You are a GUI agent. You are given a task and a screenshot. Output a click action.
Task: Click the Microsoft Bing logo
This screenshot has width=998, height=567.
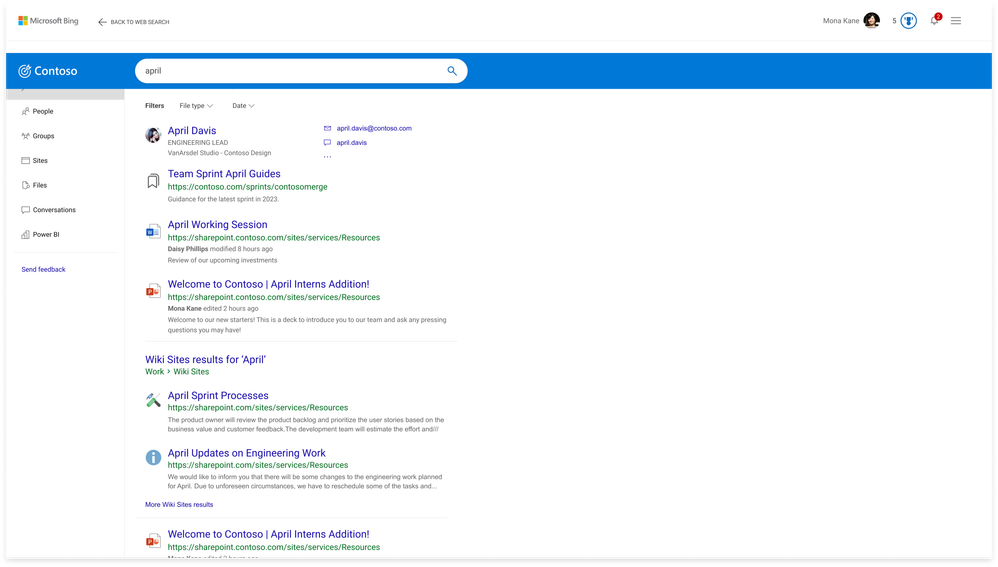[x=48, y=21]
